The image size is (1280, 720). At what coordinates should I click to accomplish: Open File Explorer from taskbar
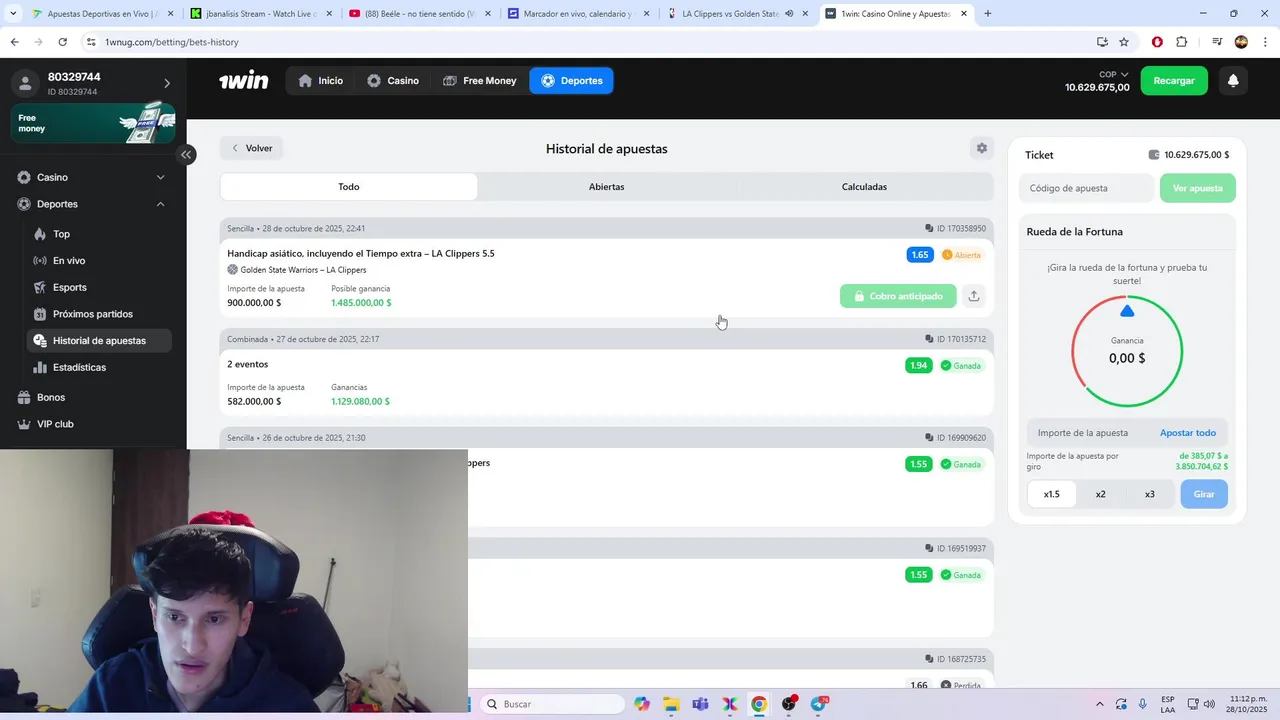(x=671, y=704)
